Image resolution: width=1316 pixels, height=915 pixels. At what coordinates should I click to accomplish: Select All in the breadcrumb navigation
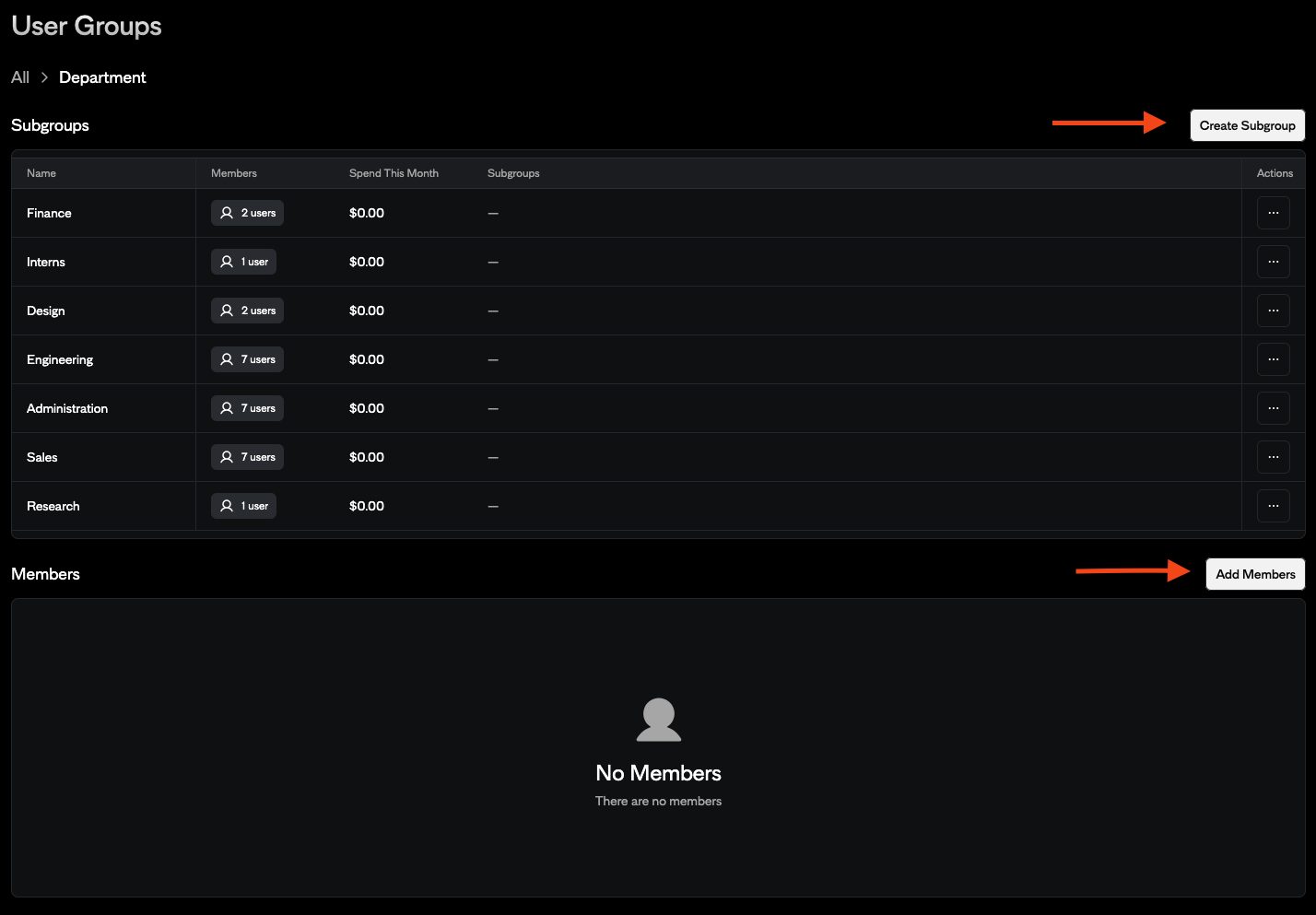(18, 77)
